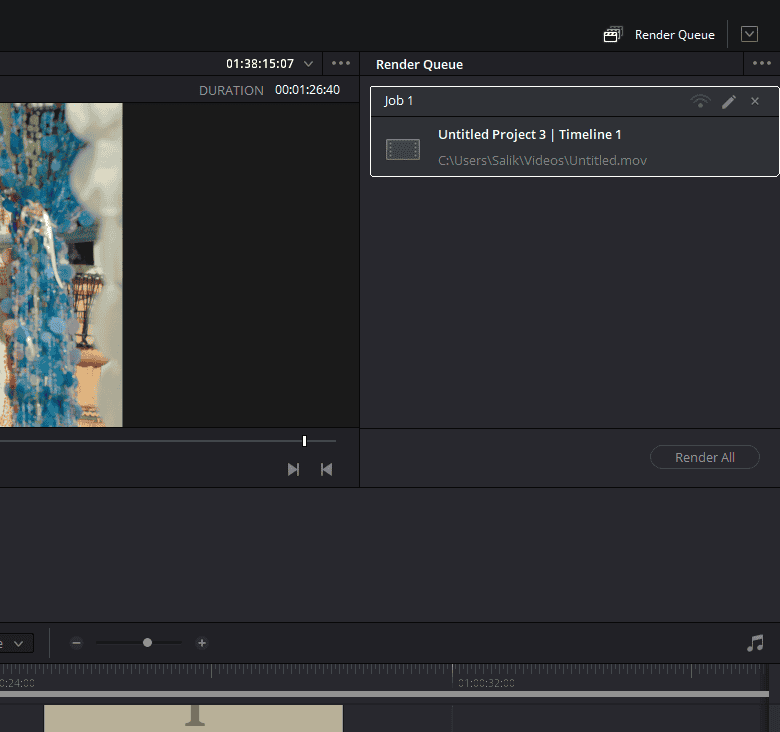This screenshot has height=732, width=780.
Task: Open Render Queue panel three-dot options menu
Action: (x=762, y=64)
